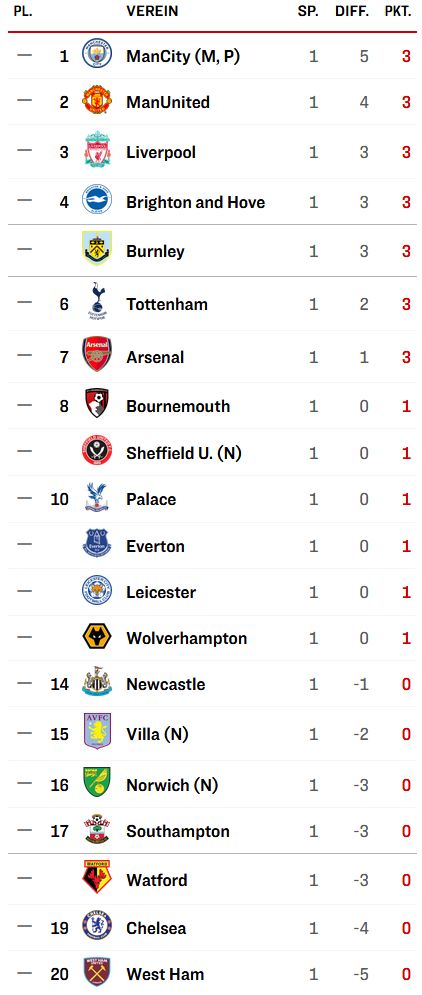Click the Arsenal cannon crest
The height and width of the screenshot is (995, 422).
[x=97, y=354]
